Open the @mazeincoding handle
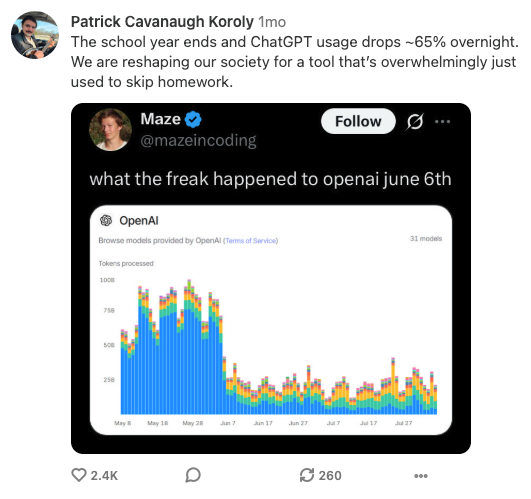The image size is (531, 499). click(x=198, y=140)
